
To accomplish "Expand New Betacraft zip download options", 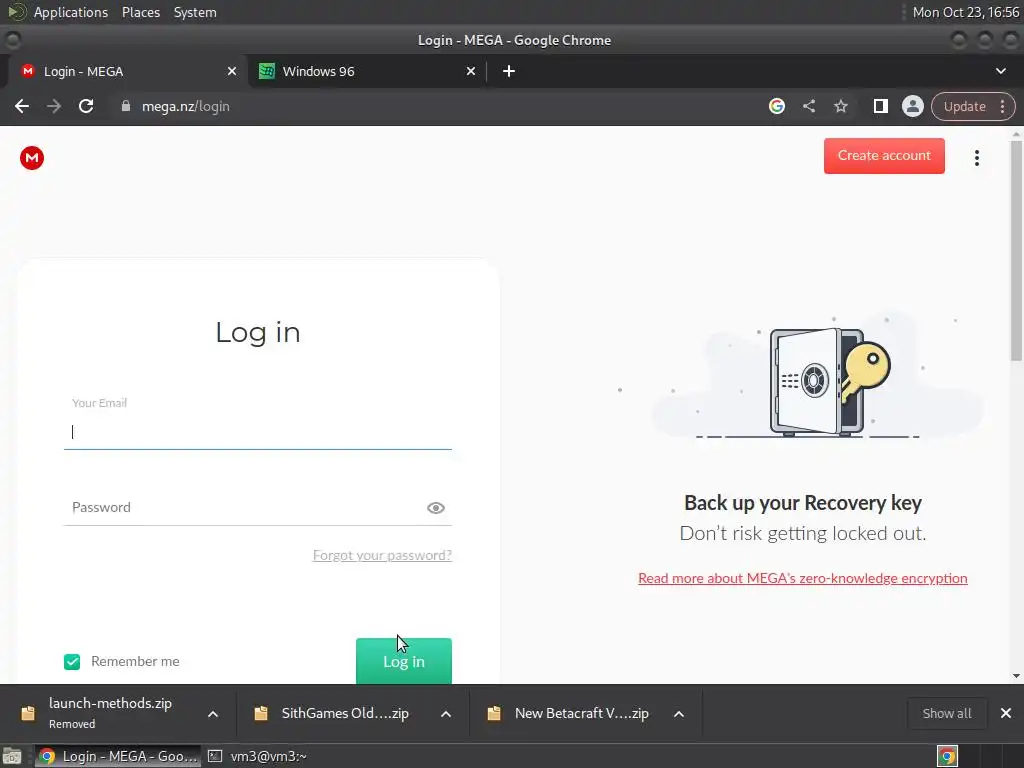I will pyautogui.click(x=679, y=714).
